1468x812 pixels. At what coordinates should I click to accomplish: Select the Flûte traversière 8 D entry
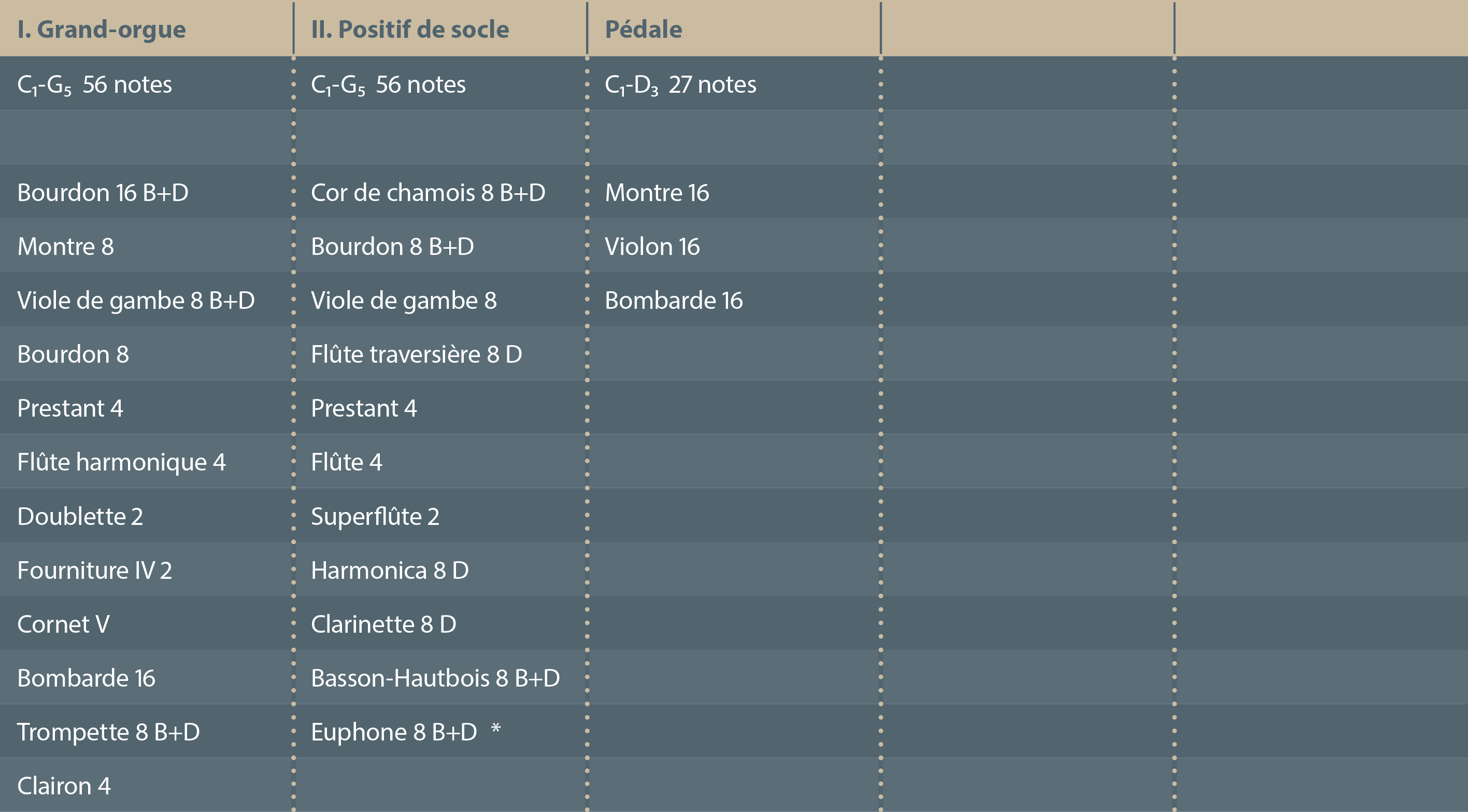point(417,354)
